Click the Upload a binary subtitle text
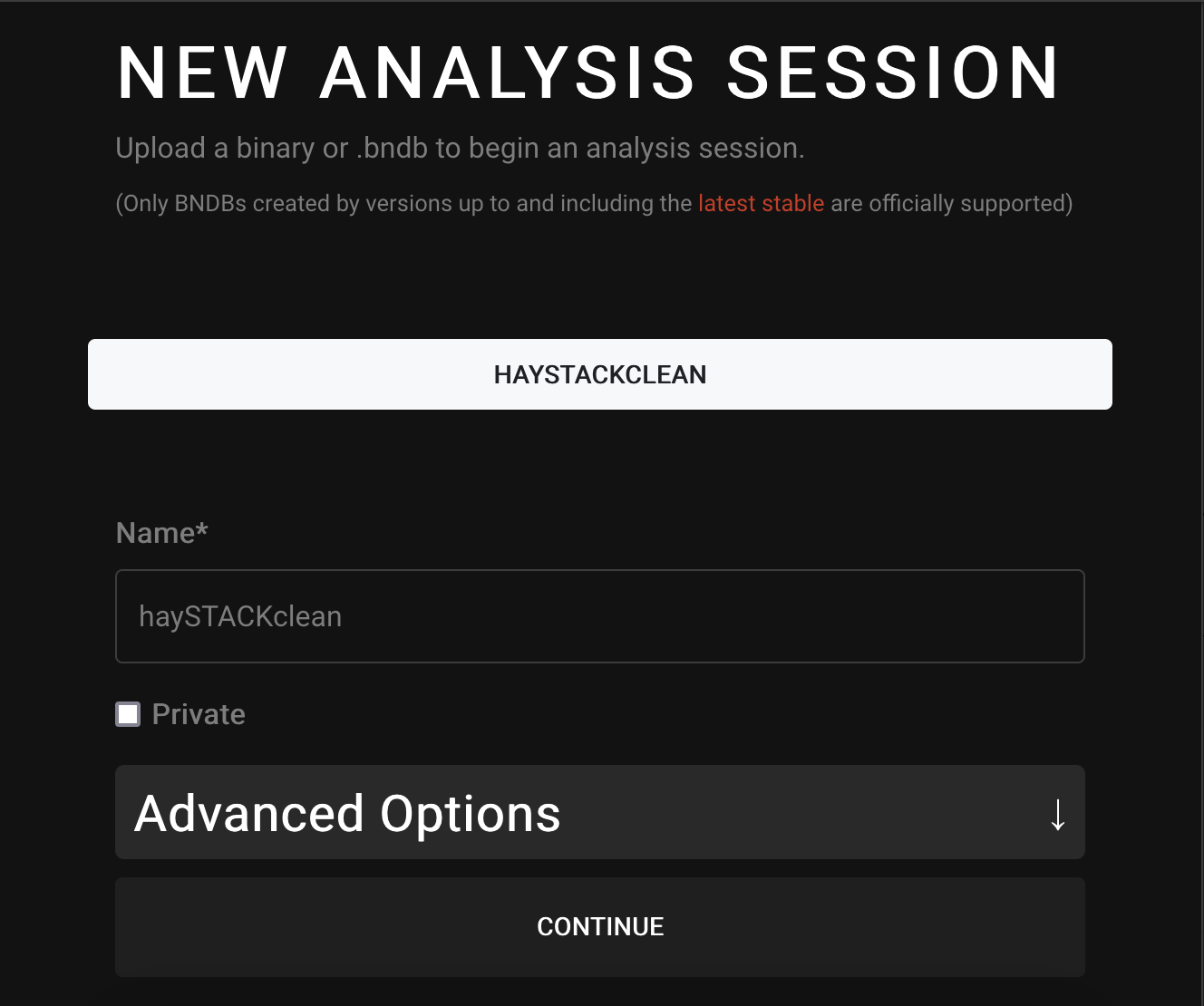The image size is (1204, 1006). pyautogui.click(x=460, y=148)
